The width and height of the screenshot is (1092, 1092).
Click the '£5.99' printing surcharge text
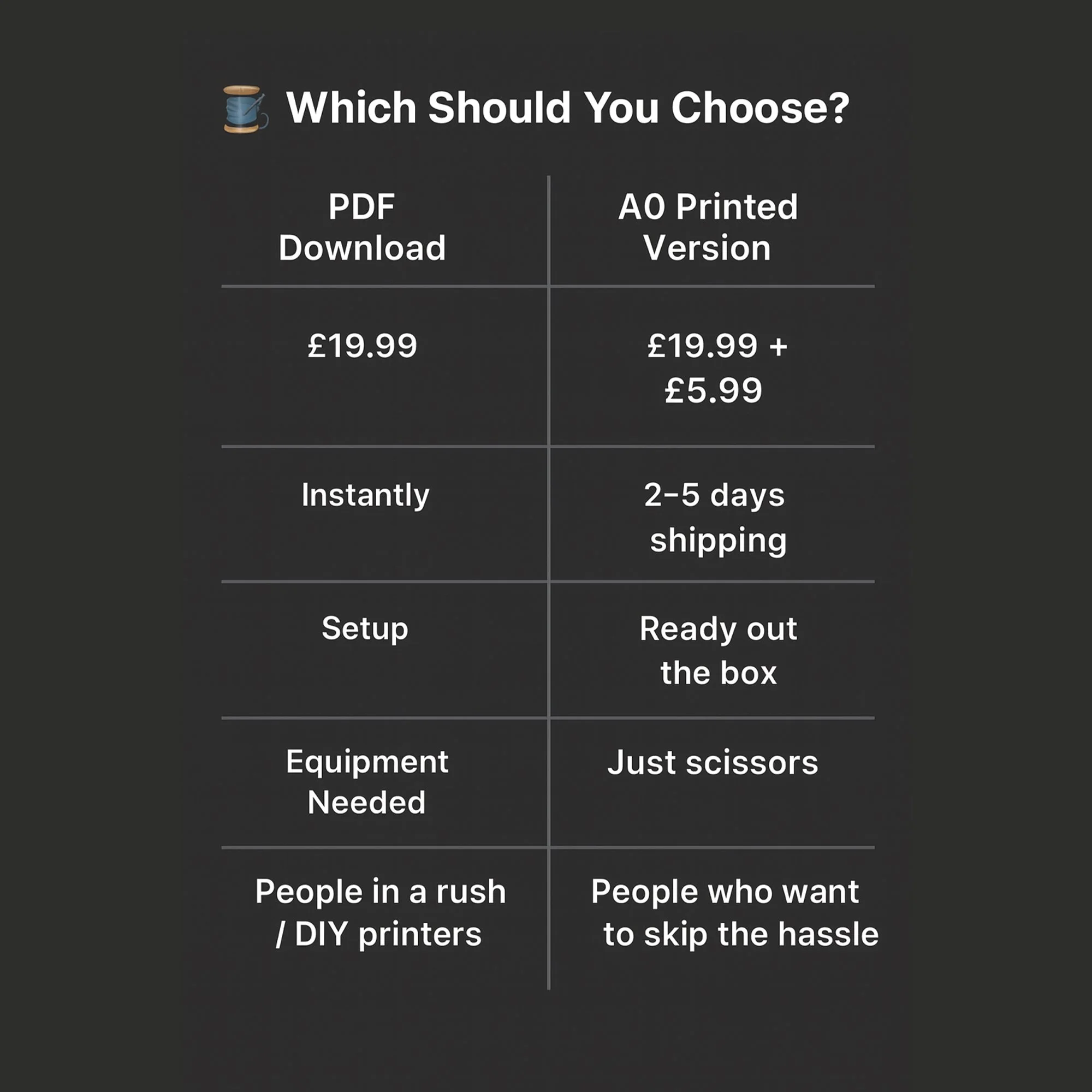(713, 390)
